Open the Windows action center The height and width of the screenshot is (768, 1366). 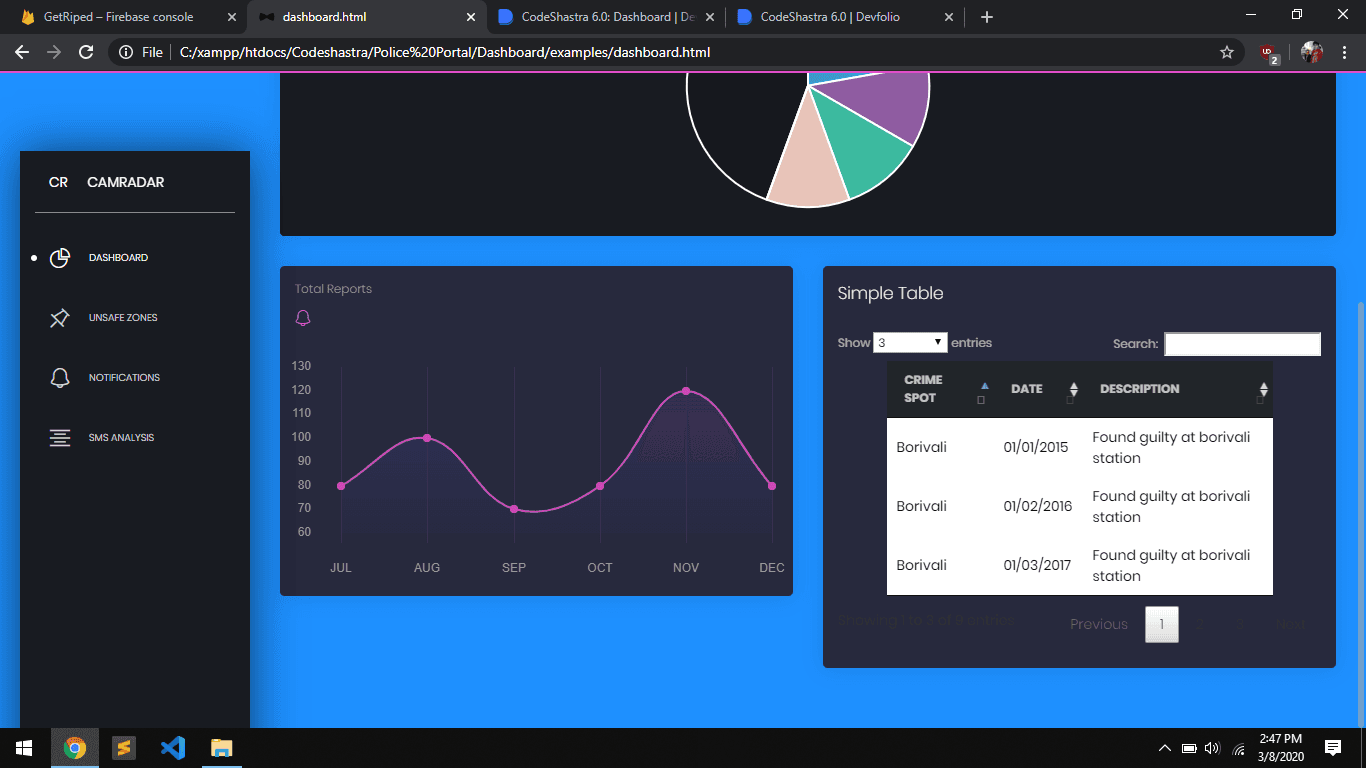[x=1332, y=748]
